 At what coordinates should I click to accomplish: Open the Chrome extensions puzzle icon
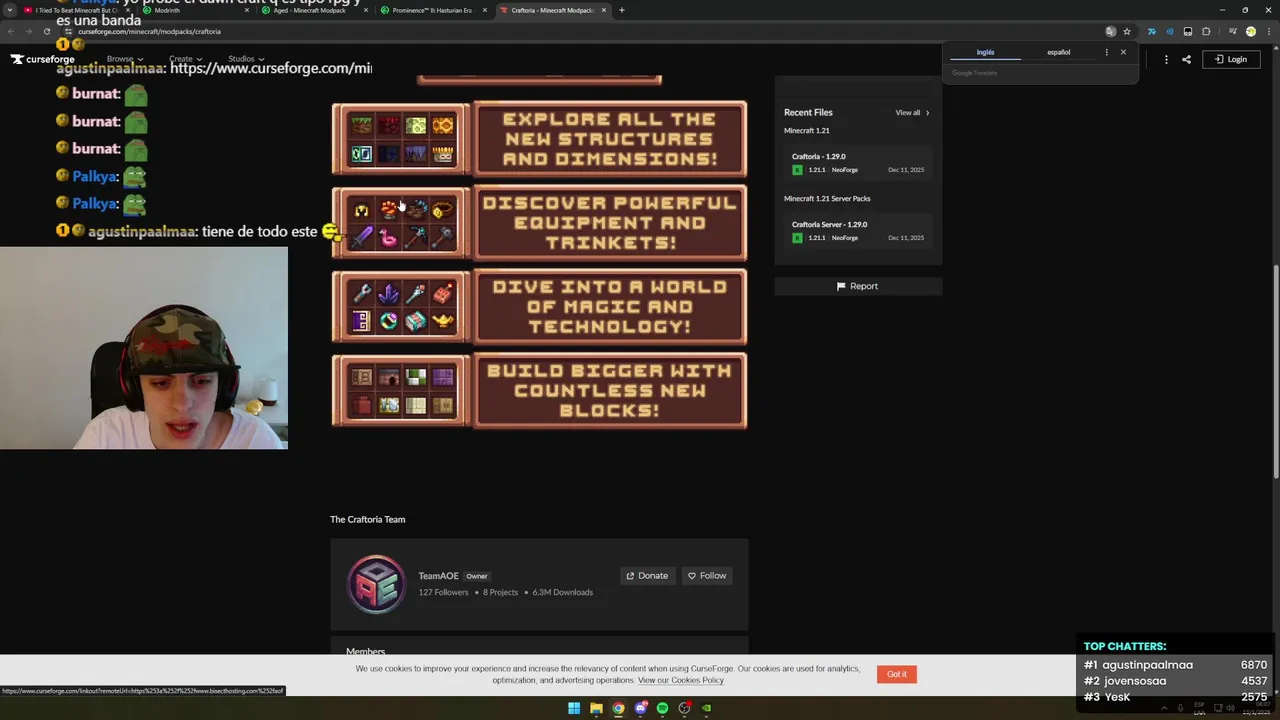coord(1206,31)
